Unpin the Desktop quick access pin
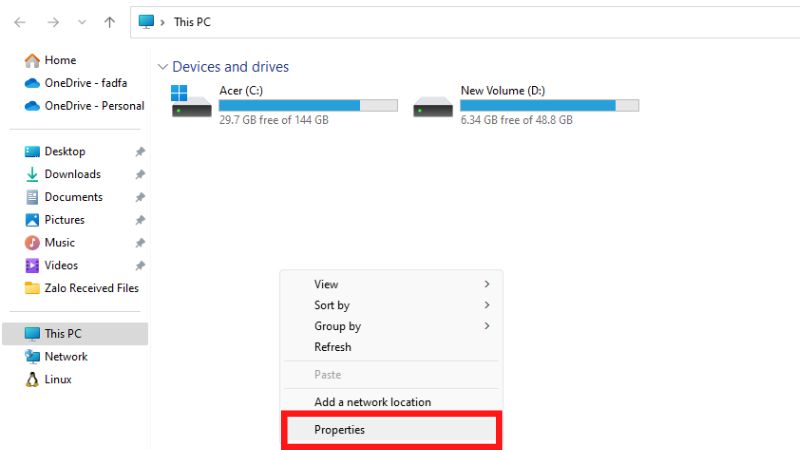The image size is (800, 450). [x=140, y=152]
